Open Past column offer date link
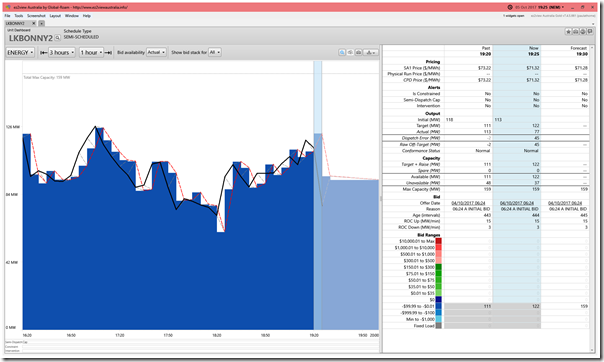The height and width of the screenshot is (362, 604). [468, 203]
